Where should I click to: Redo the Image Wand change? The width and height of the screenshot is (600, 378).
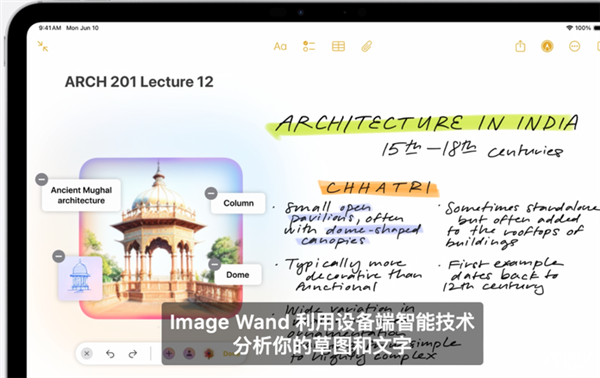[x=132, y=354]
